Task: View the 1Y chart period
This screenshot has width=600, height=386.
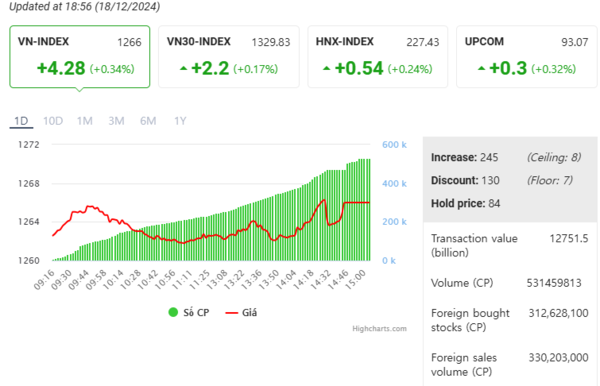Action: (180, 121)
